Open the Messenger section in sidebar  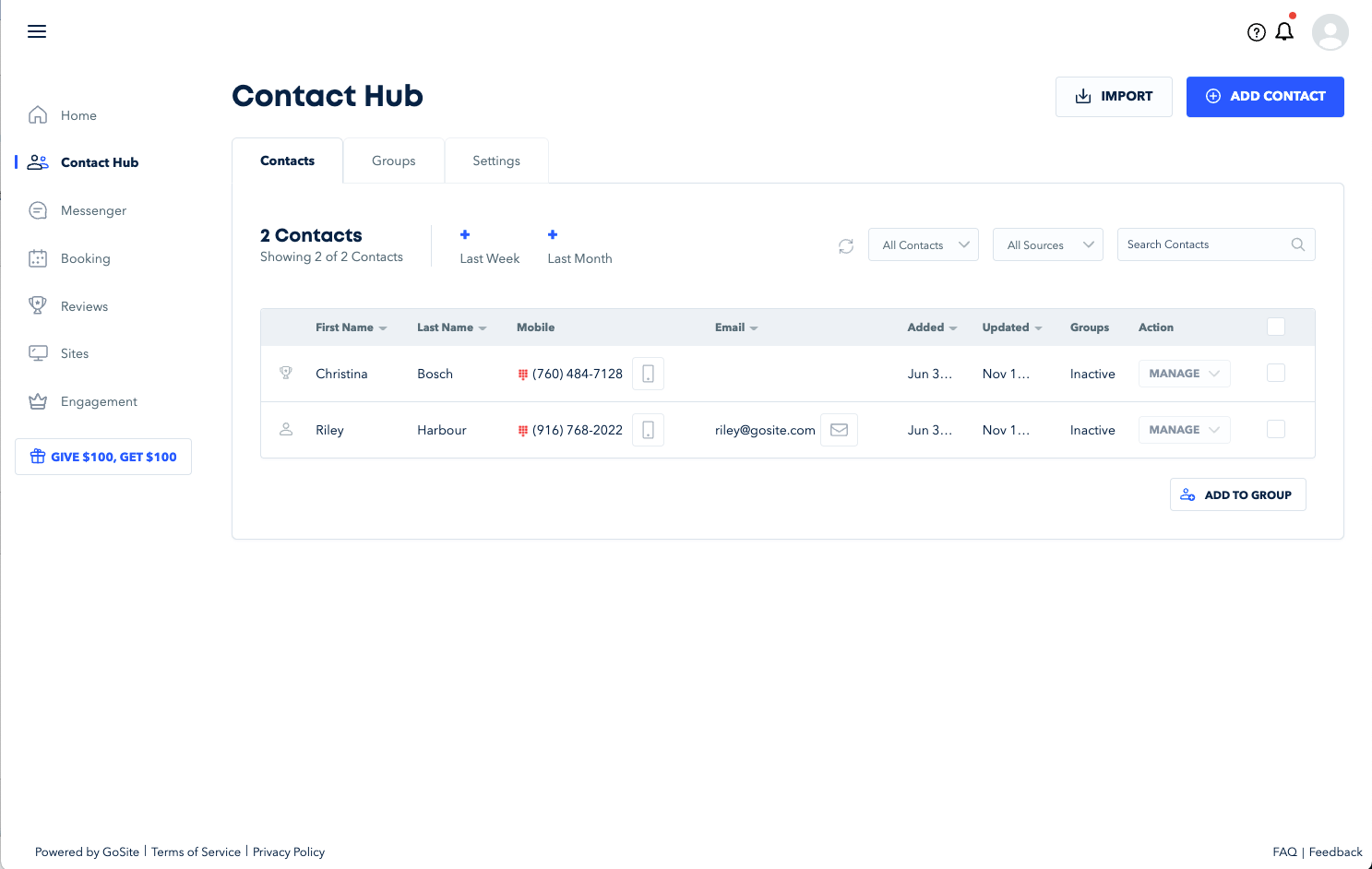(93, 210)
